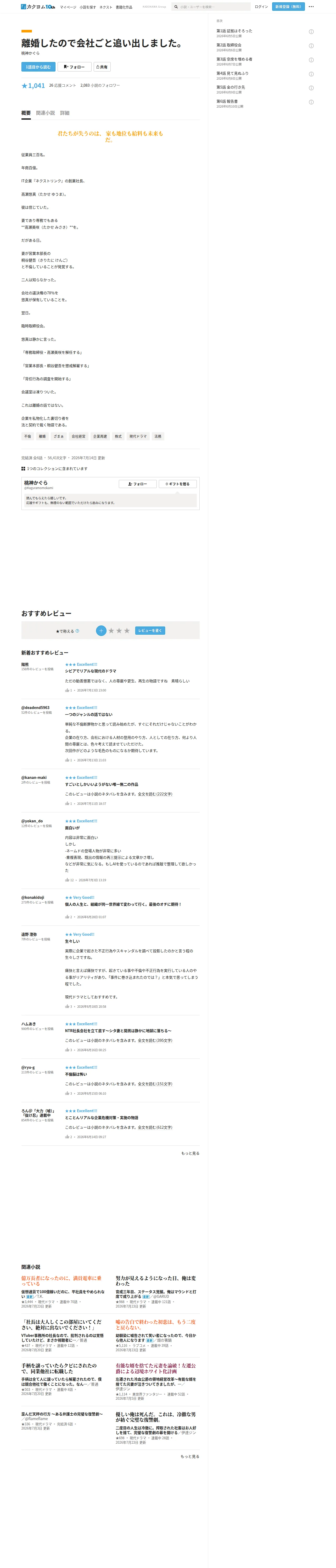
Task: Open the three-dots more menu in header
Action: tap(311, 7)
